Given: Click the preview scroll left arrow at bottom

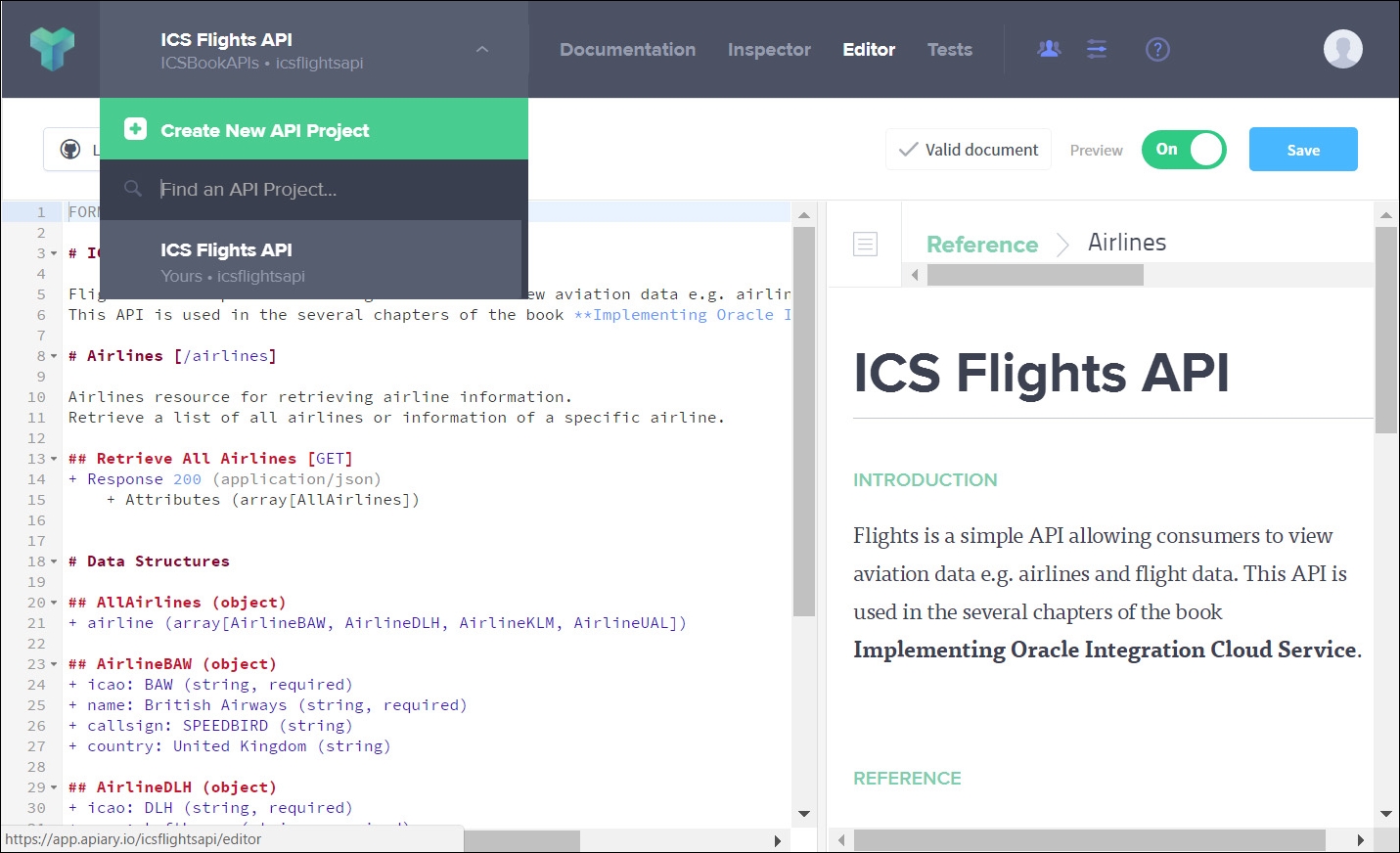Looking at the screenshot, I should coord(841,840).
